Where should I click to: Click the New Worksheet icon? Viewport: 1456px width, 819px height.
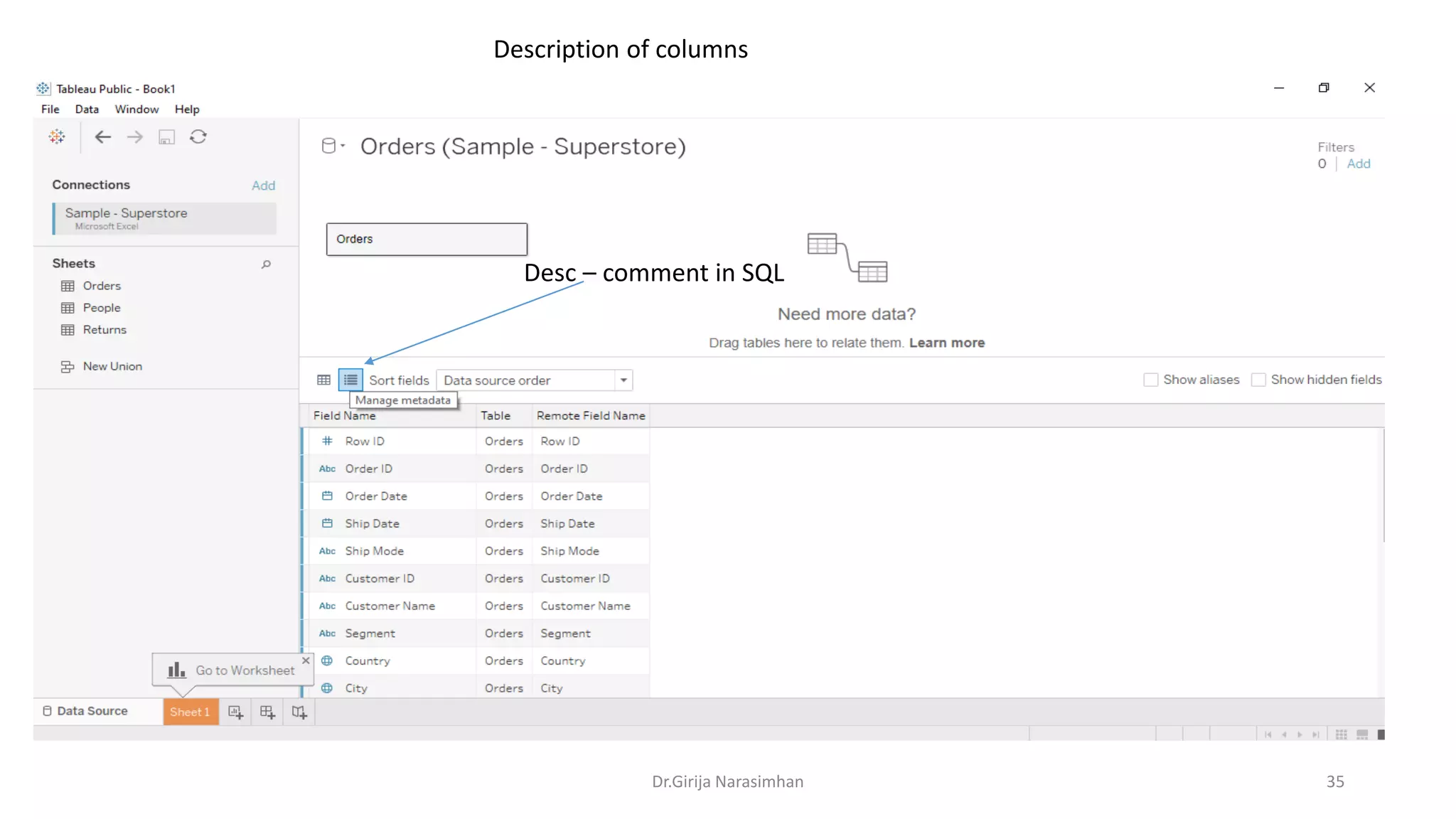coord(235,712)
